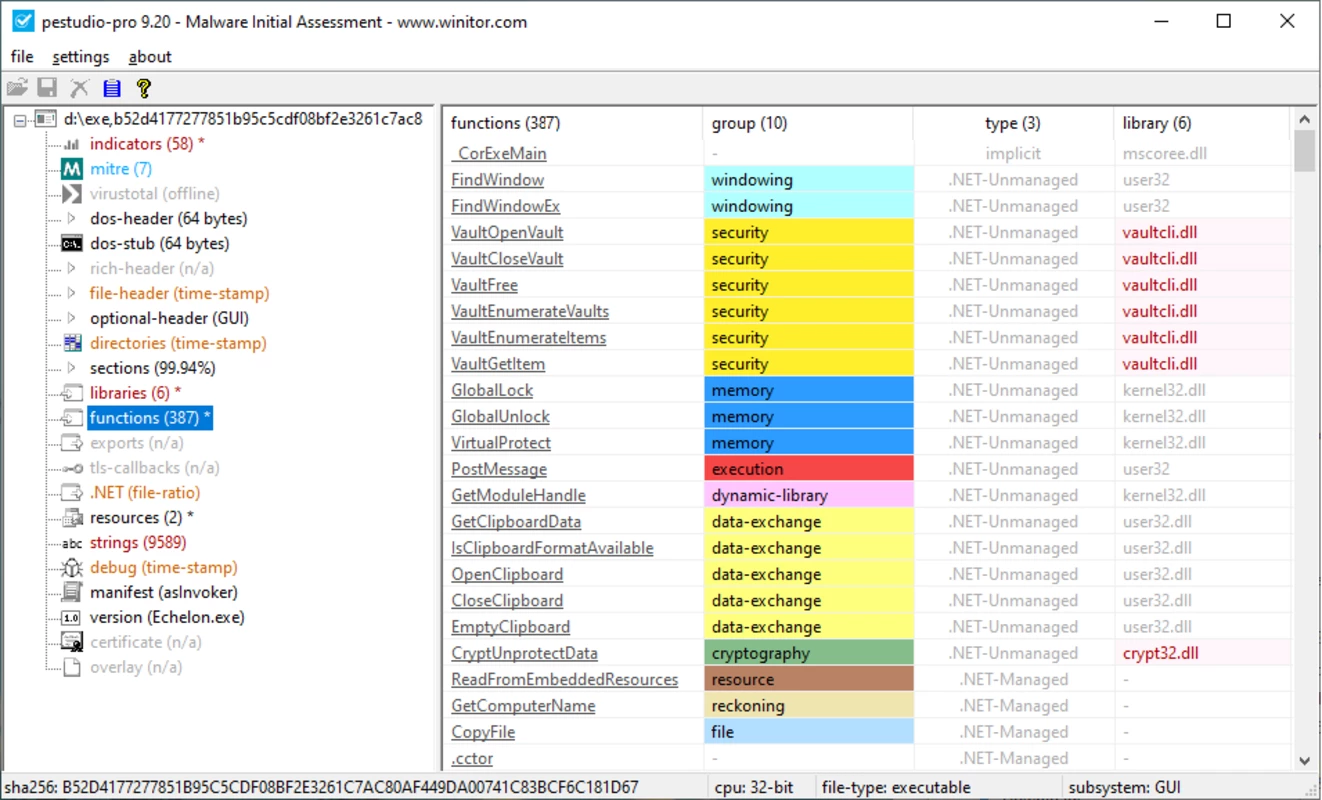This screenshot has height=800, width=1322.
Task: Click the indicators bar-chart icon in tree
Action: (72, 144)
